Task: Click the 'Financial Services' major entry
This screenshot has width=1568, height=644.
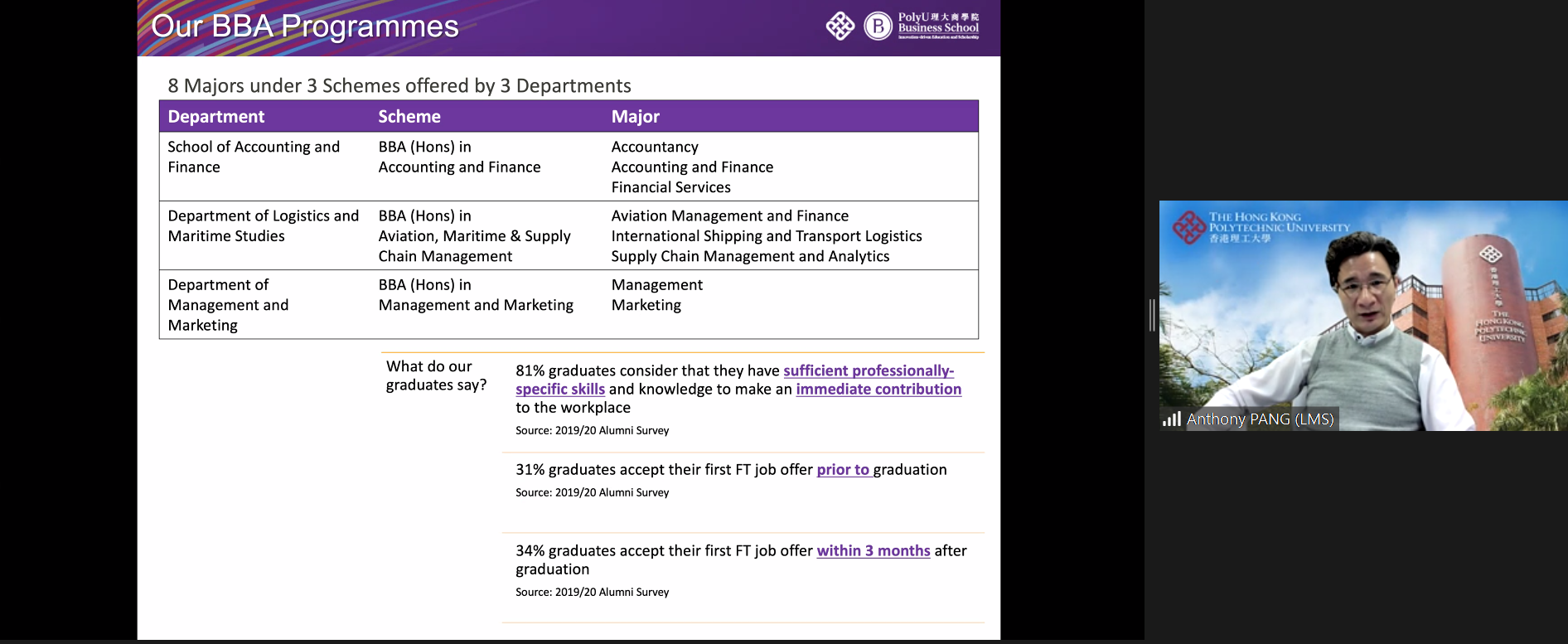Action: (x=670, y=187)
